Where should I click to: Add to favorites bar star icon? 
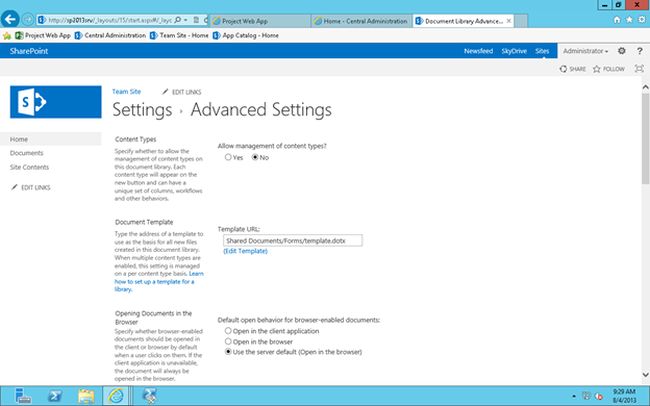tap(7, 36)
